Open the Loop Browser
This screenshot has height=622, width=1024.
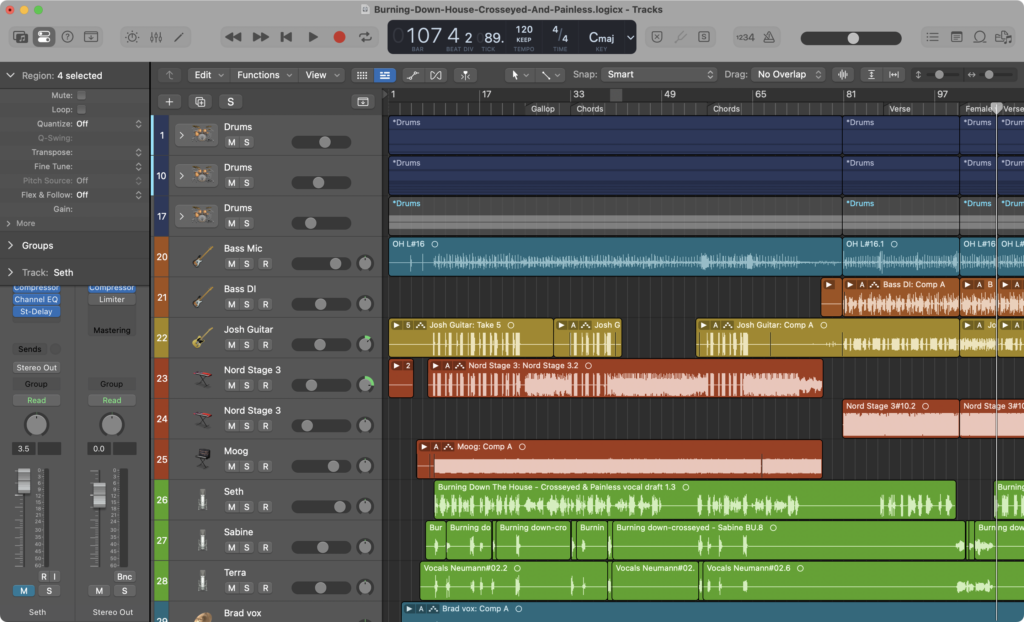point(980,36)
